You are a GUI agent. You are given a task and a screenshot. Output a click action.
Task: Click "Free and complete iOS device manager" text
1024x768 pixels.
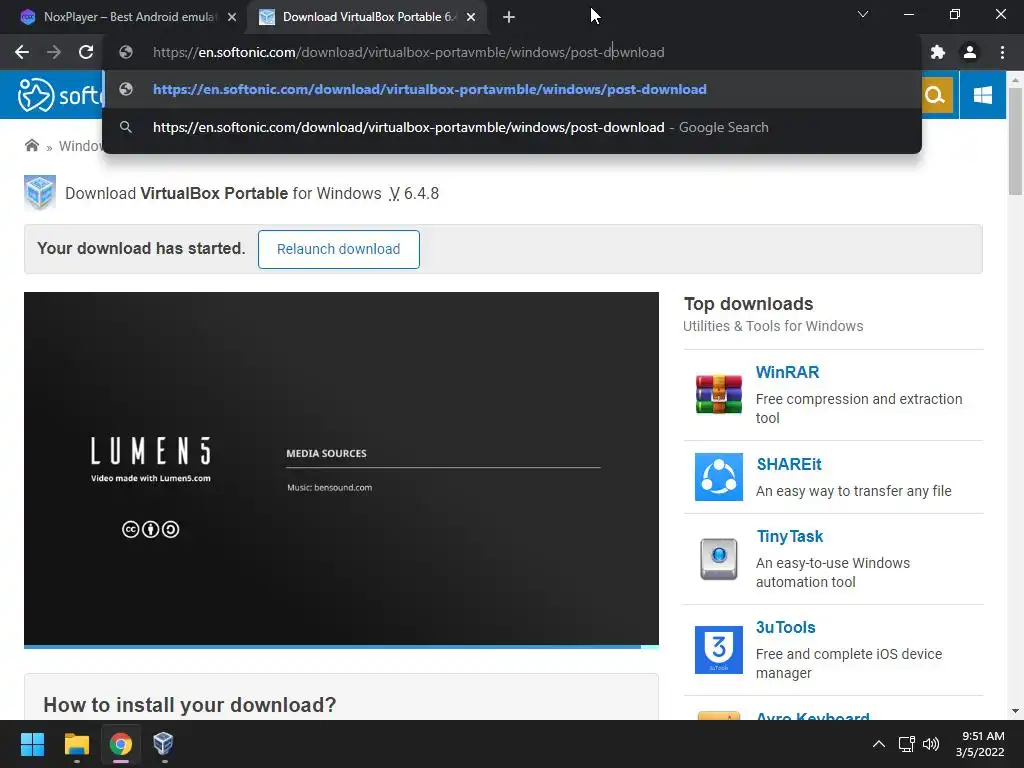[848, 663]
